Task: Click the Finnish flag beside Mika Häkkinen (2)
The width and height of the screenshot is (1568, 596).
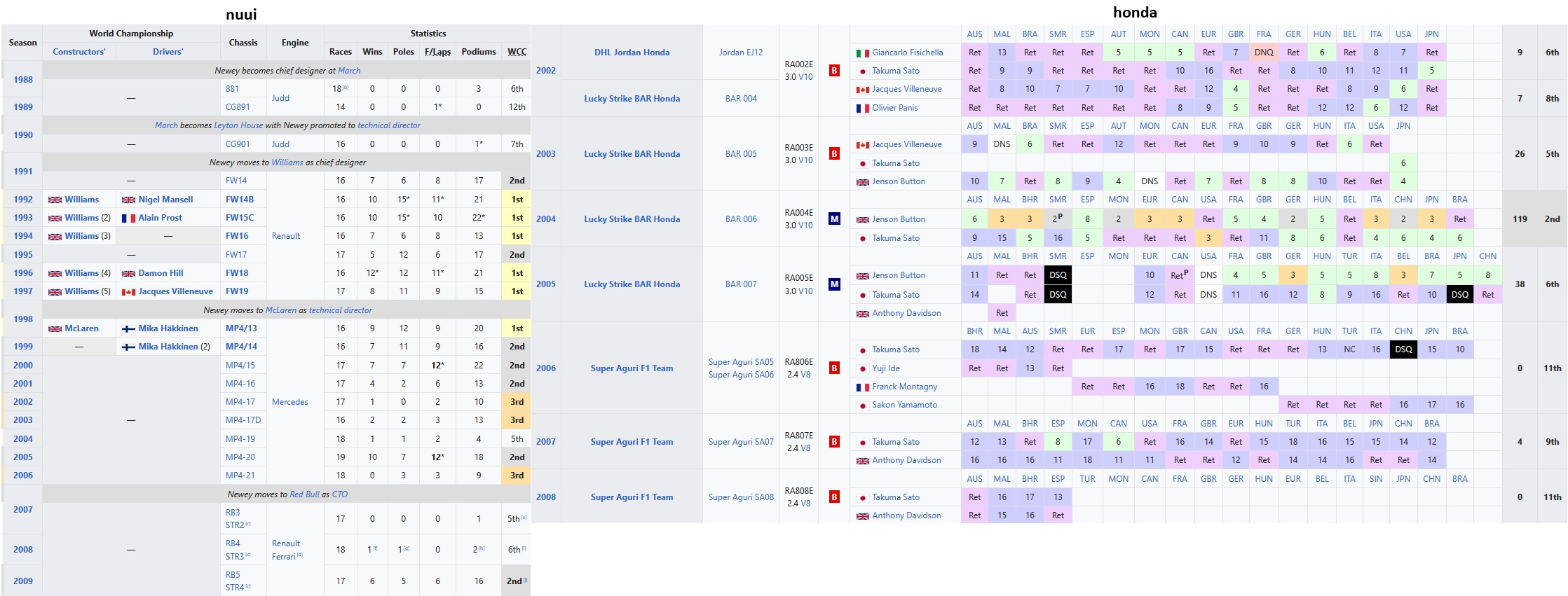Action: (128, 347)
